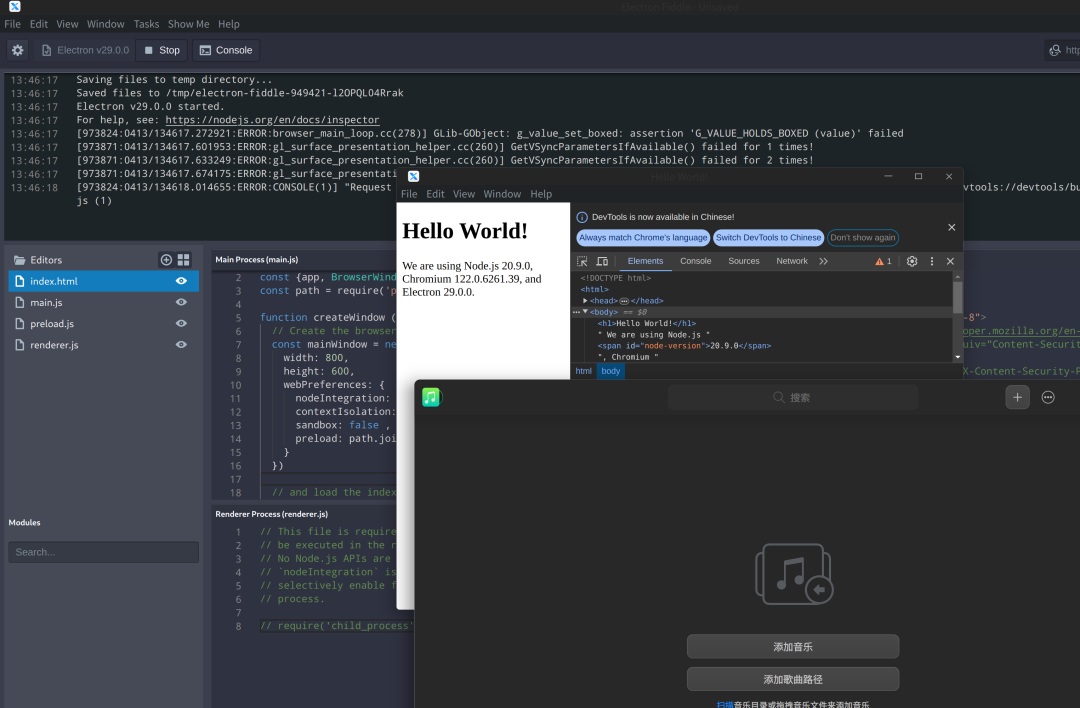Screen dimensions: 1080x708
Task: Open File menu in Electron Fiddle
Action: coord(12,24)
